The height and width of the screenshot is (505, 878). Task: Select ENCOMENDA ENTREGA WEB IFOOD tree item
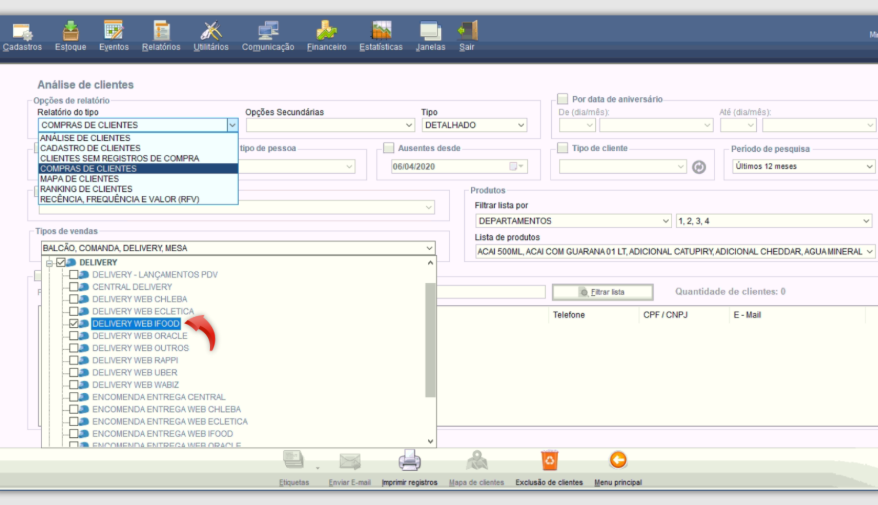162,434
